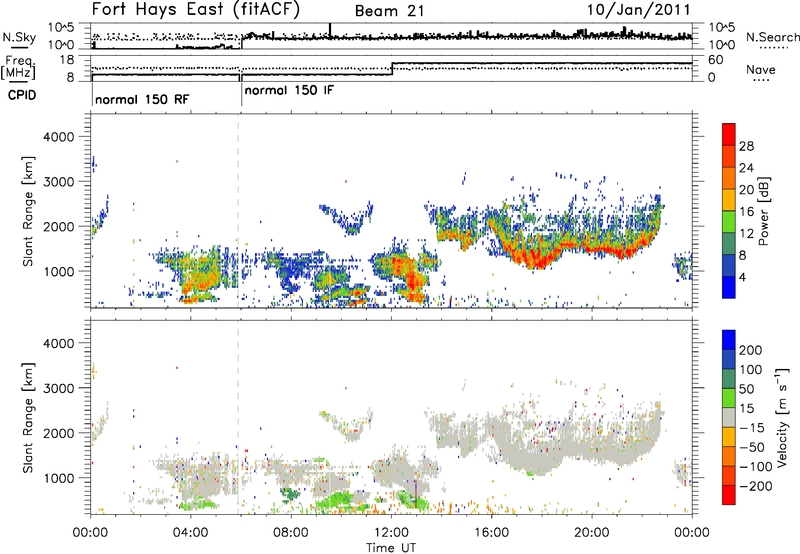Click the "4" label on Power color bar
Screen dimensions: 800x554
pyautogui.click(x=742, y=278)
